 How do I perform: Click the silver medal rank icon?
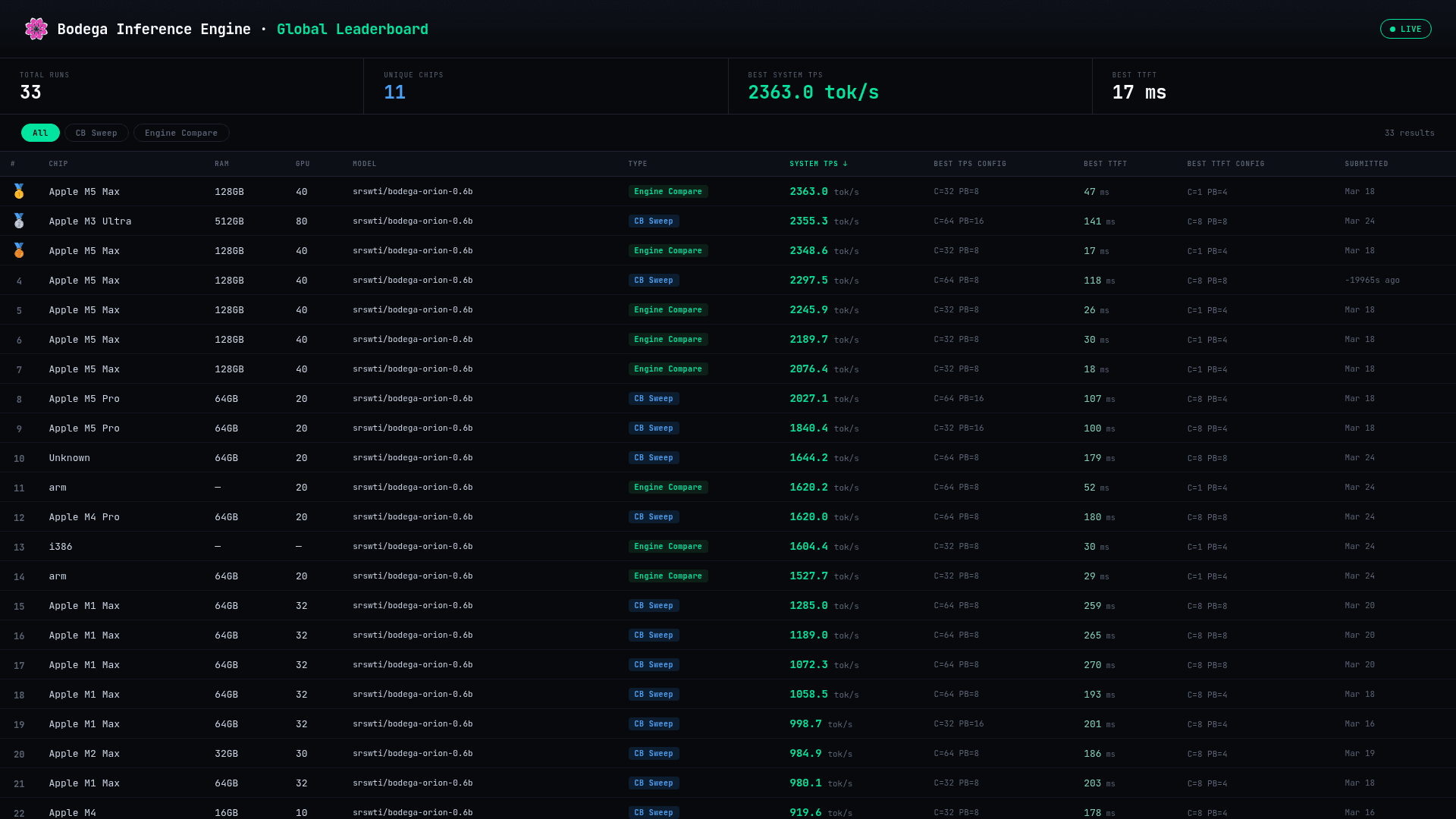coord(19,221)
